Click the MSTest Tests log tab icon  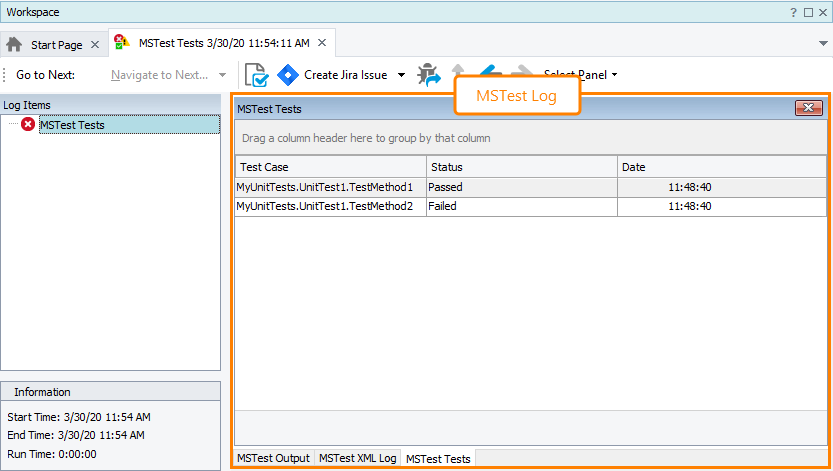122,43
